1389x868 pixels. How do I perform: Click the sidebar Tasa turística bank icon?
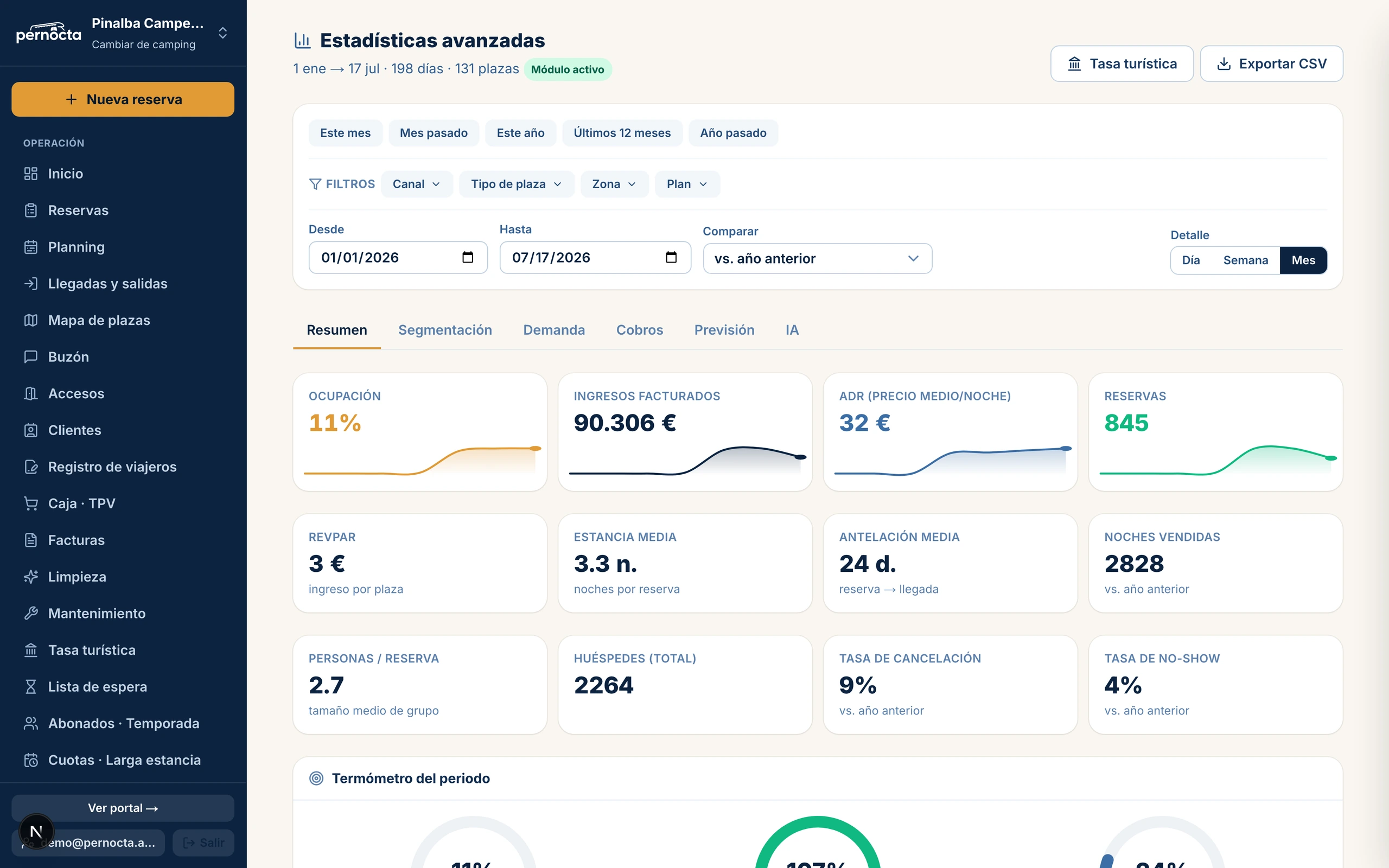pyautogui.click(x=31, y=650)
